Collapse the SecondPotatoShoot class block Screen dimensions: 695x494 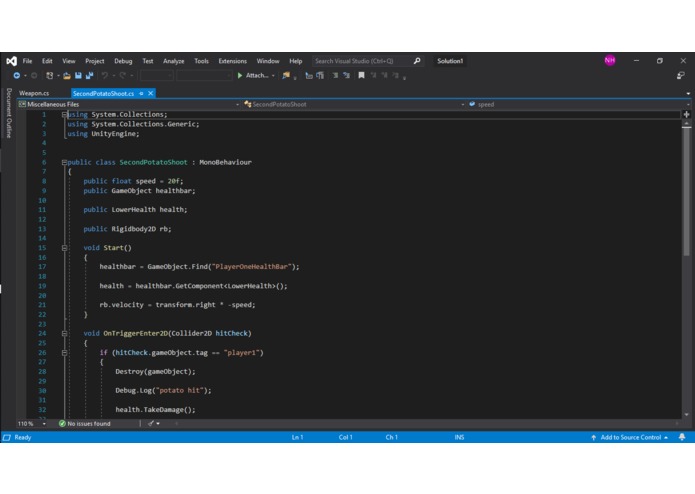64,163
